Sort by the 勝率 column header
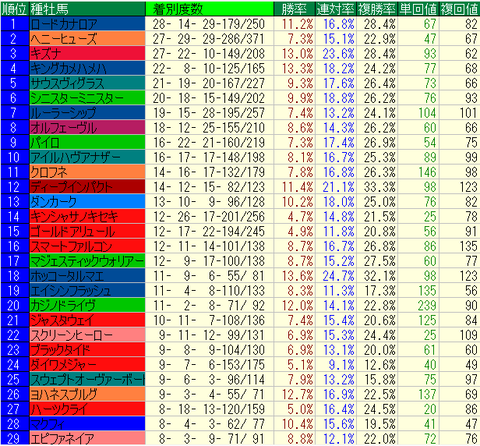Viewport: 480px width, 446px height. pos(294,9)
